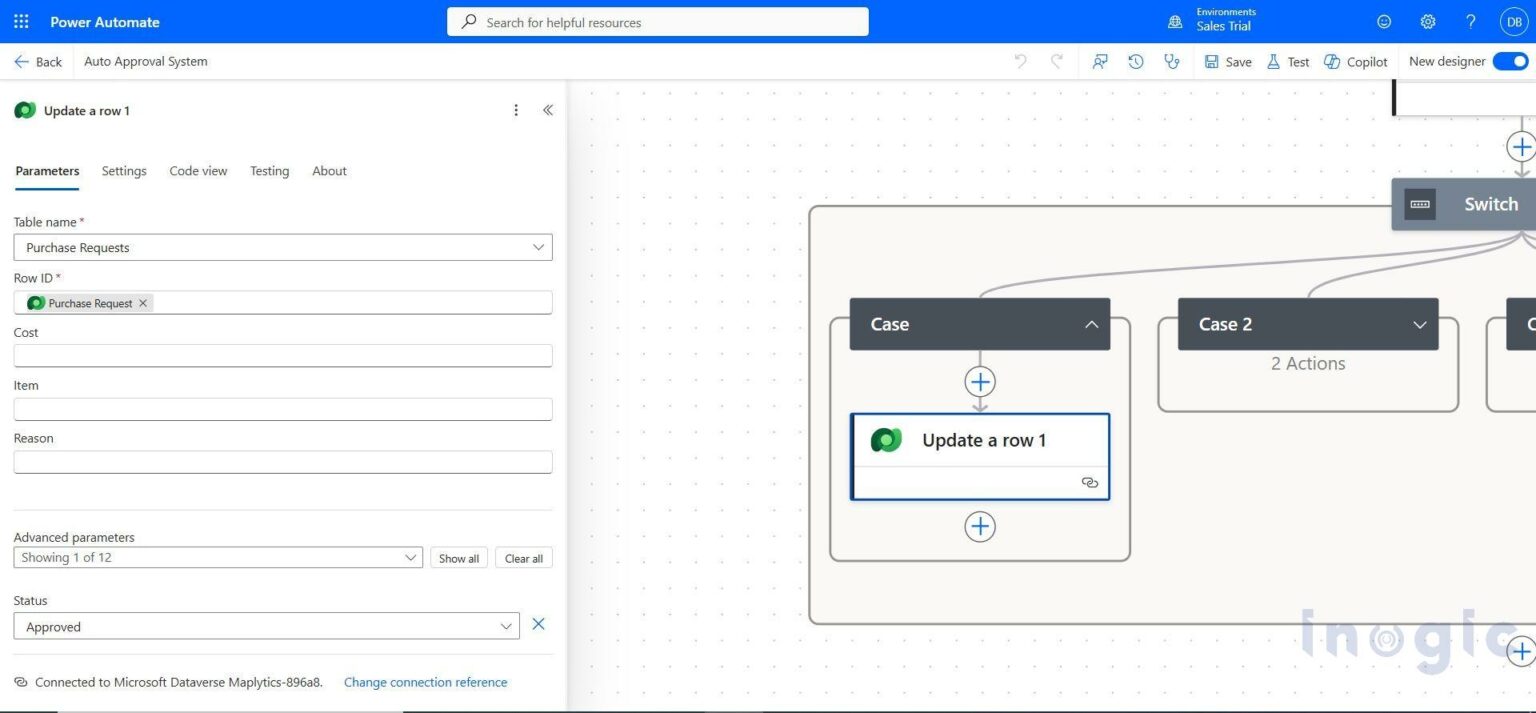
Task: Click the insert step plus above Switch
Action: coord(1521,147)
